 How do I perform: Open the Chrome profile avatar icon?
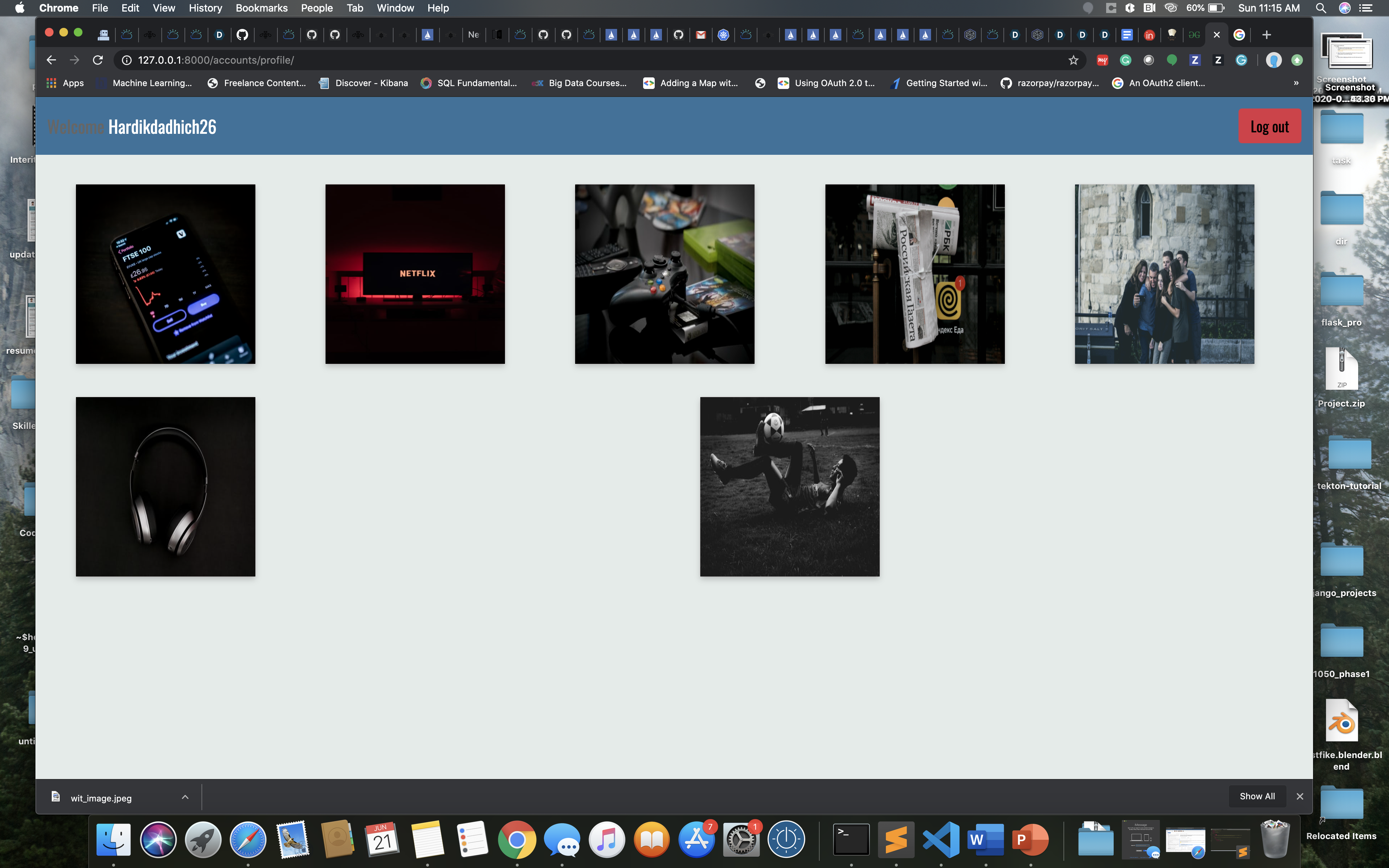tap(1274, 60)
